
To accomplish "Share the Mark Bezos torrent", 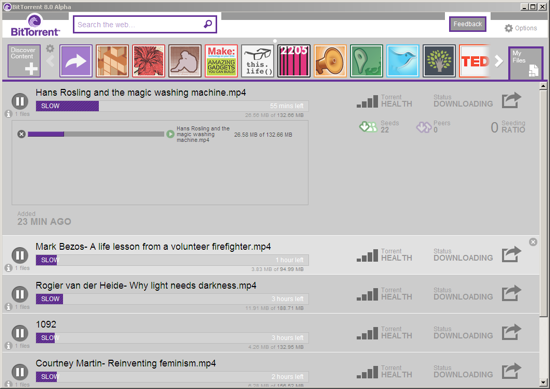I will [511, 254].
